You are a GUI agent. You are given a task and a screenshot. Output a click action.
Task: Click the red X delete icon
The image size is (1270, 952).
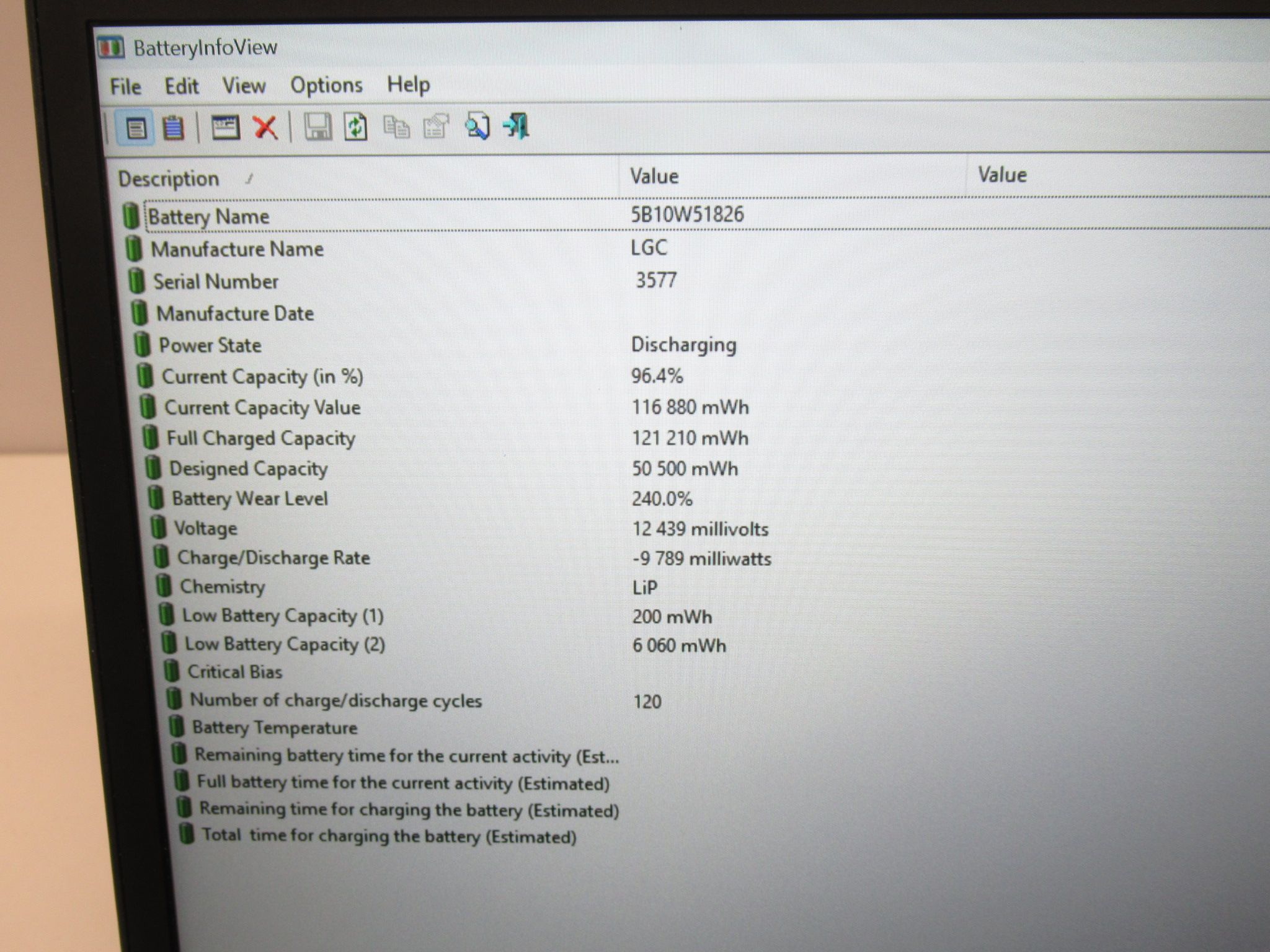[265, 128]
